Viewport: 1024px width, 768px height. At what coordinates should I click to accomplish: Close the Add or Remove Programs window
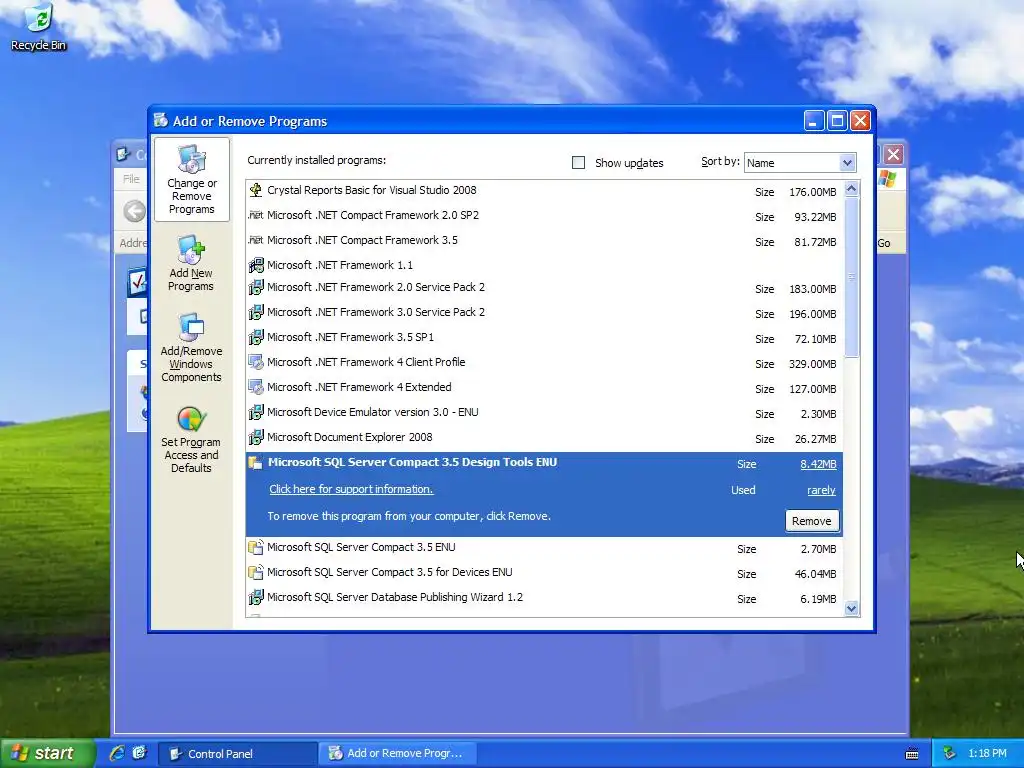pos(861,121)
